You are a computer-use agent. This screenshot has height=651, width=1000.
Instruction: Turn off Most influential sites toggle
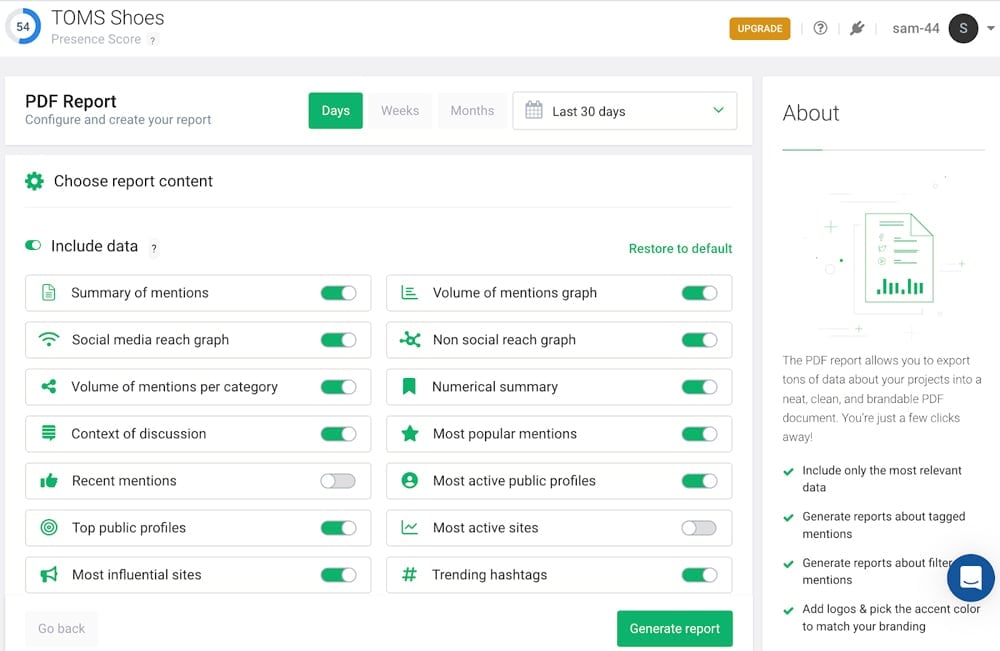[x=338, y=575]
